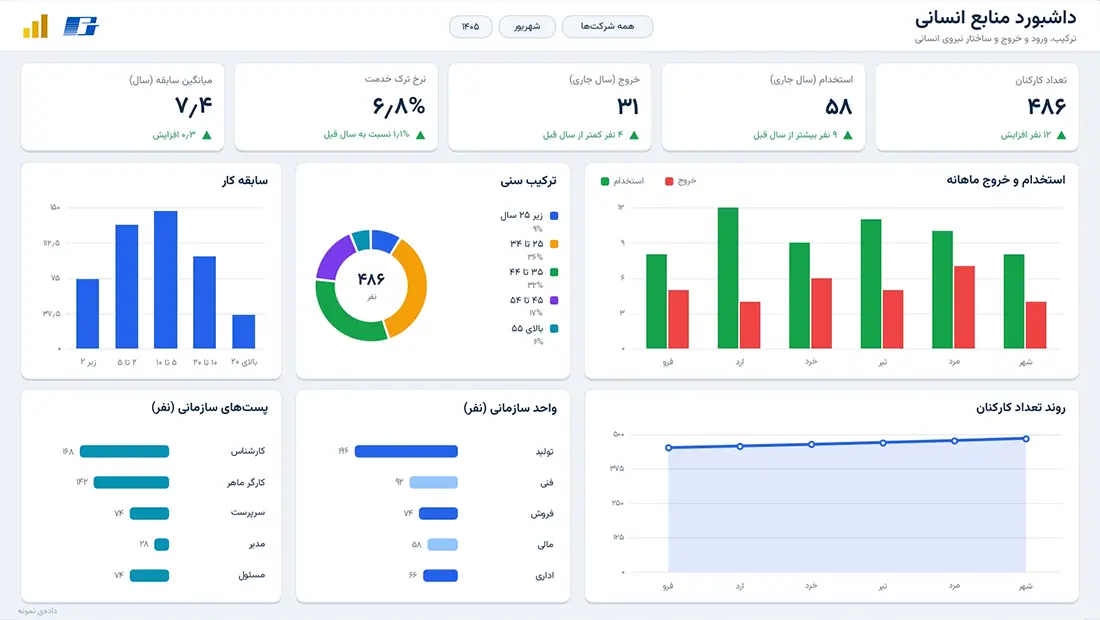This screenshot has width=1100, height=620.
Task: Click the تولید bar in واحد سازمانی
Action: pos(406,451)
